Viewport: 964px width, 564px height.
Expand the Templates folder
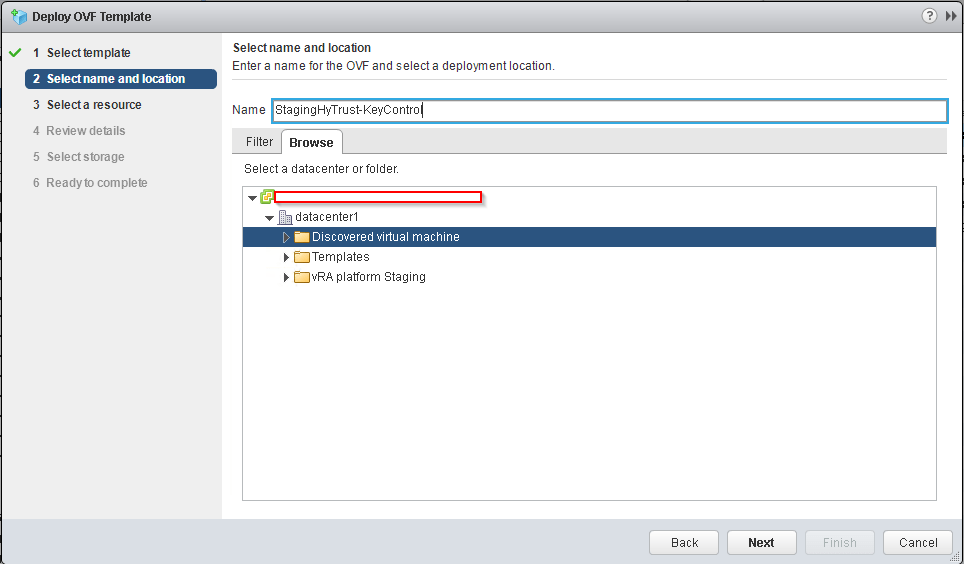(287, 257)
